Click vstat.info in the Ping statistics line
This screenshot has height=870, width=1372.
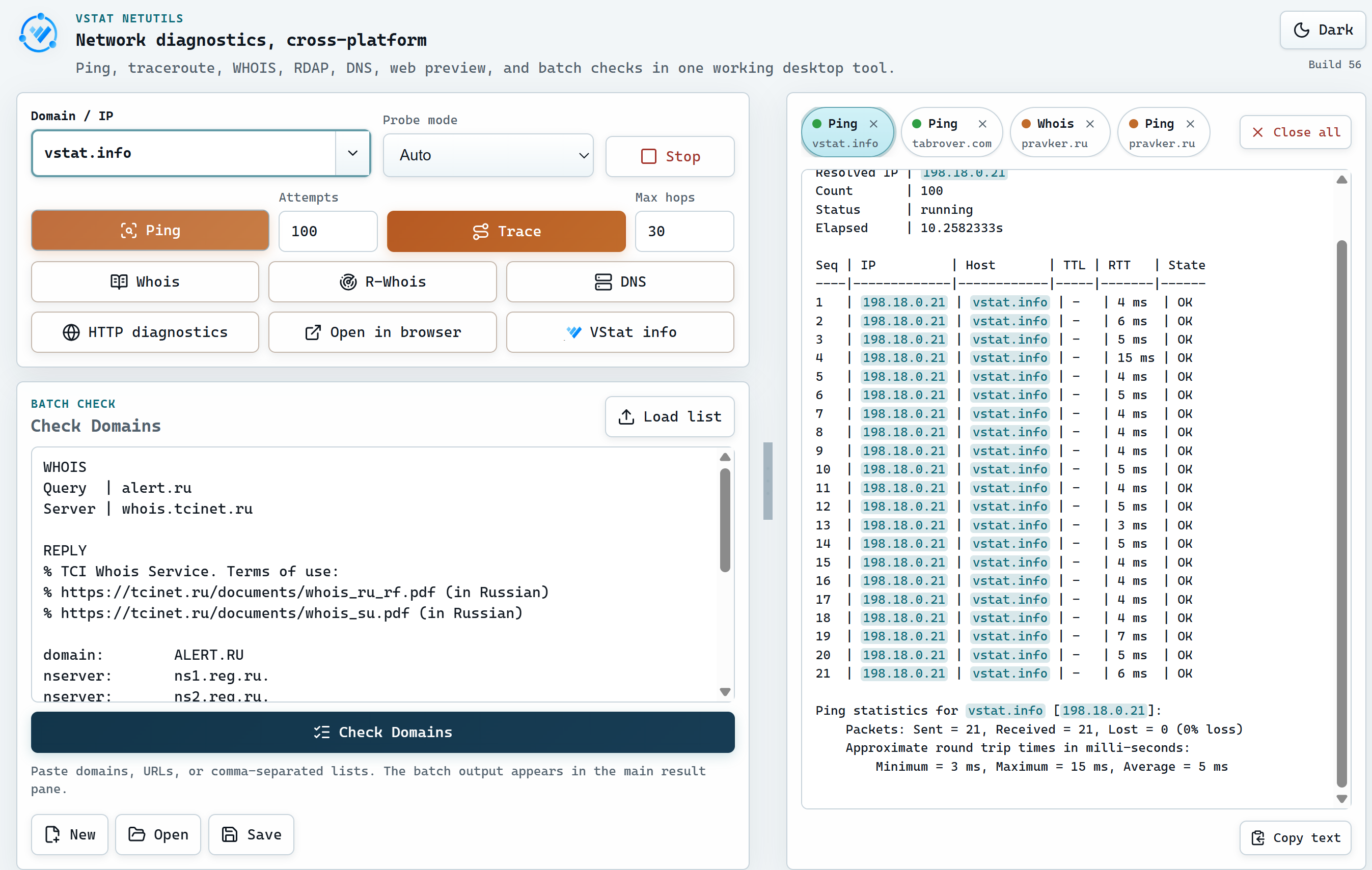tap(1005, 711)
